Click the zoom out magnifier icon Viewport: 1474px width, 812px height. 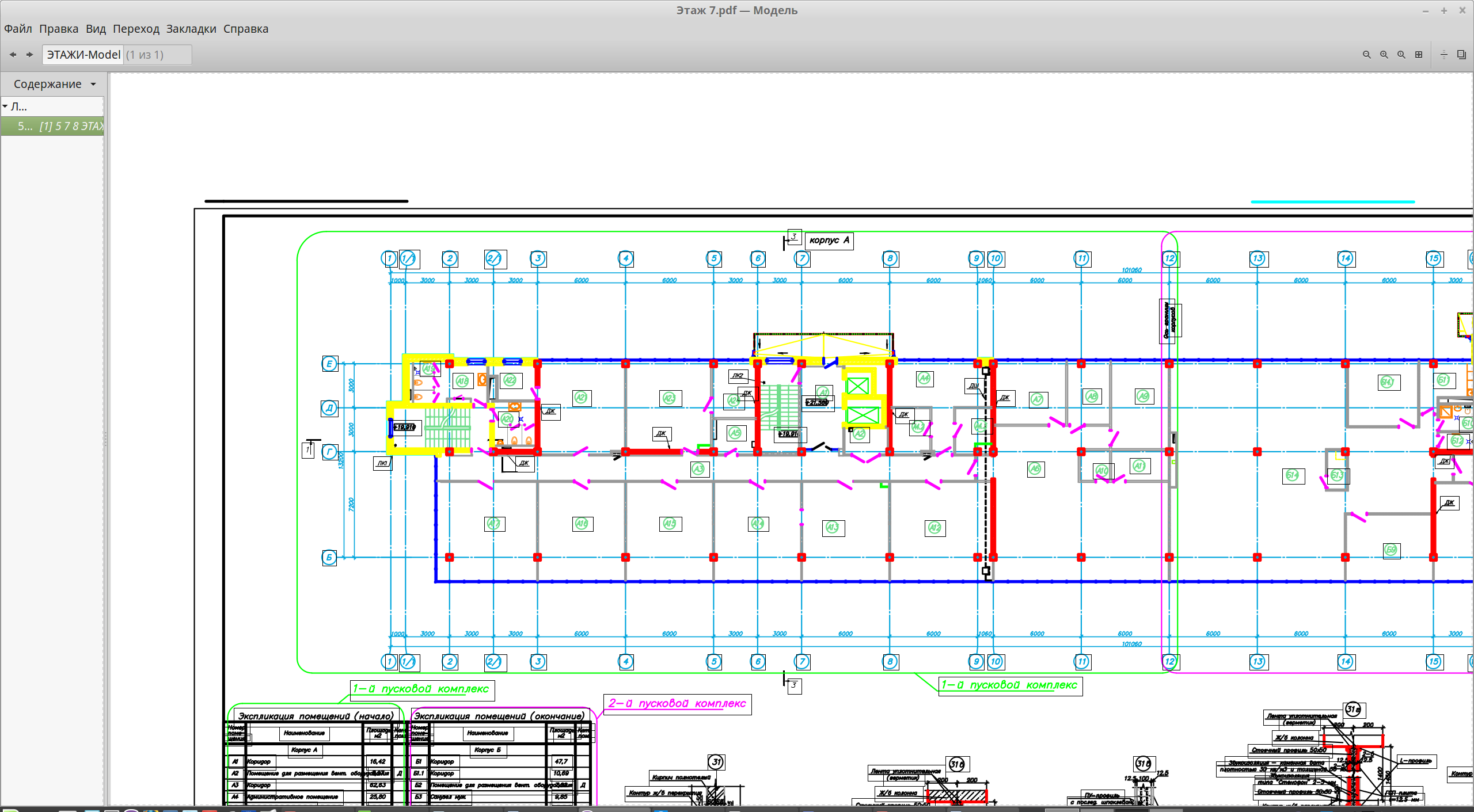pyautogui.click(x=1367, y=55)
